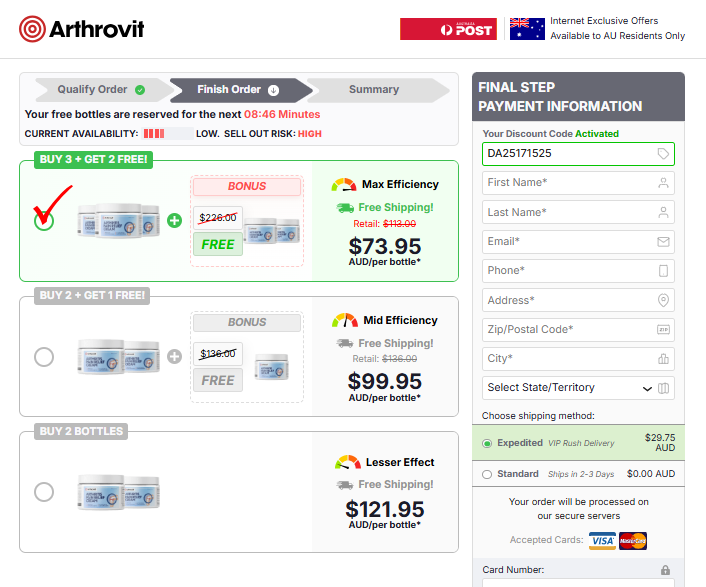Choose the Buy 2 Bottles radio button
Viewport: 706px width, 587px height.
[44, 492]
